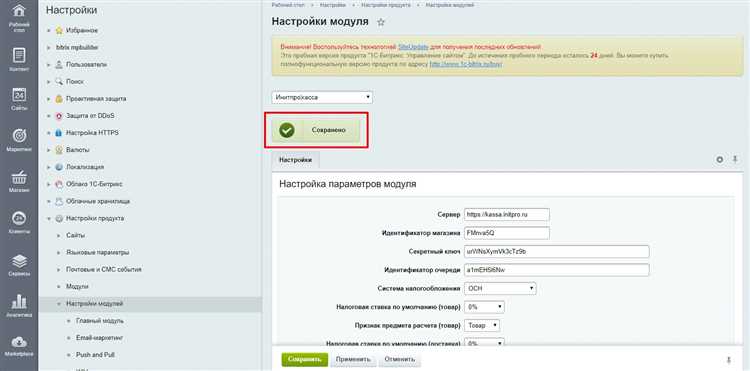Click into the Сервер input field
The width and height of the screenshot is (750, 371).
point(507,215)
